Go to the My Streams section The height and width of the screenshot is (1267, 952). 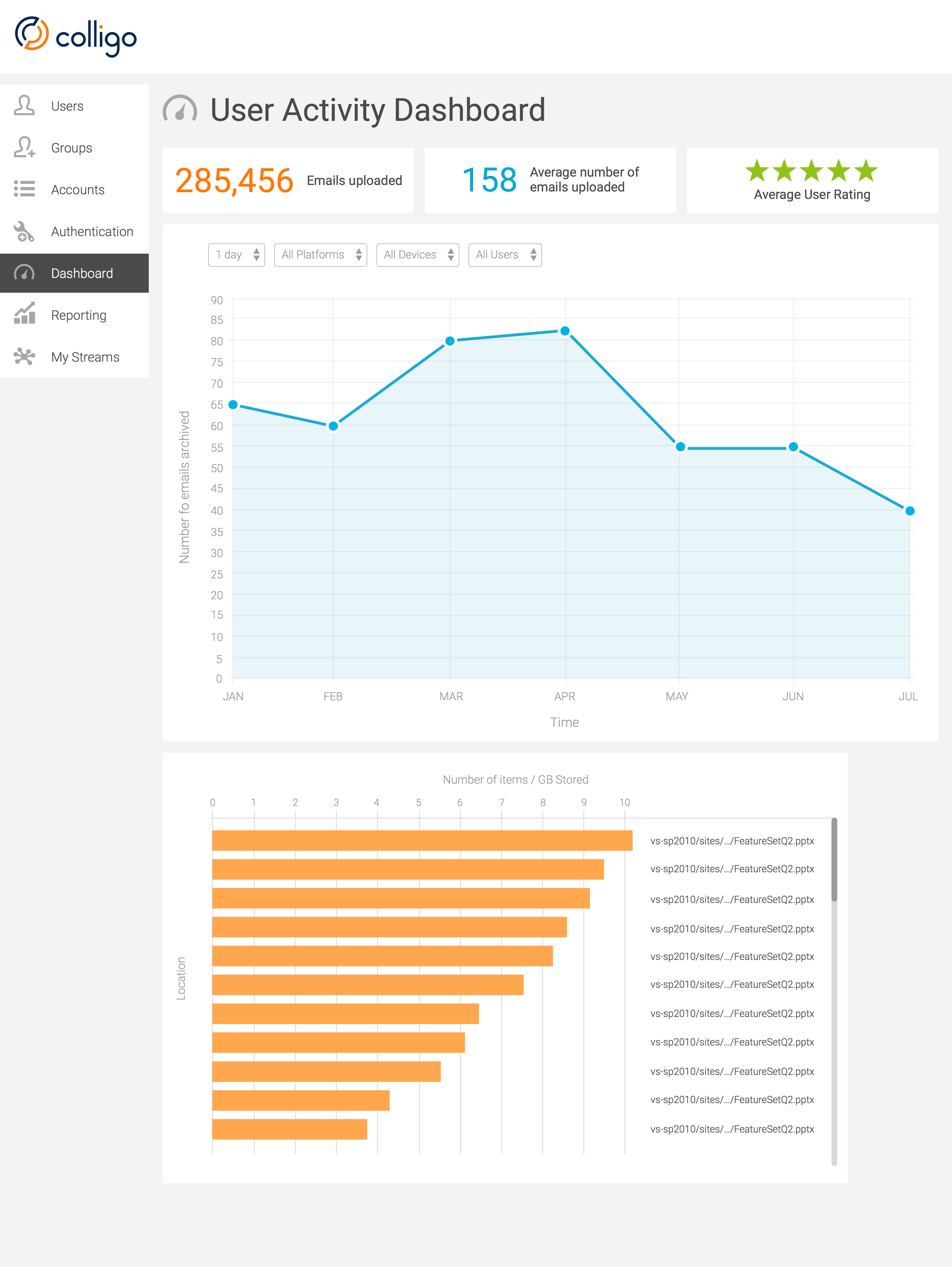tap(85, 357)
